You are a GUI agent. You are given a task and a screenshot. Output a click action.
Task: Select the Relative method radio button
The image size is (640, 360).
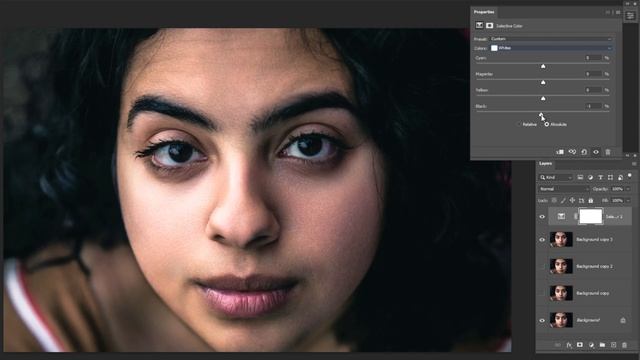[519, 124]
